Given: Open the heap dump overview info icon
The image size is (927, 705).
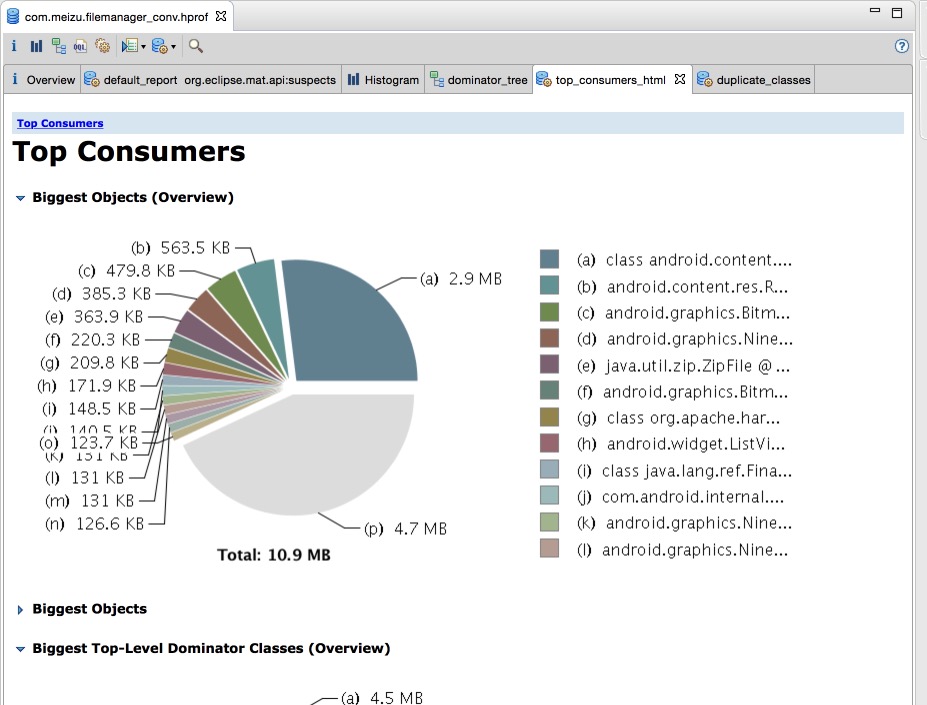Looking at the screenshot, I should pos(14,46).
